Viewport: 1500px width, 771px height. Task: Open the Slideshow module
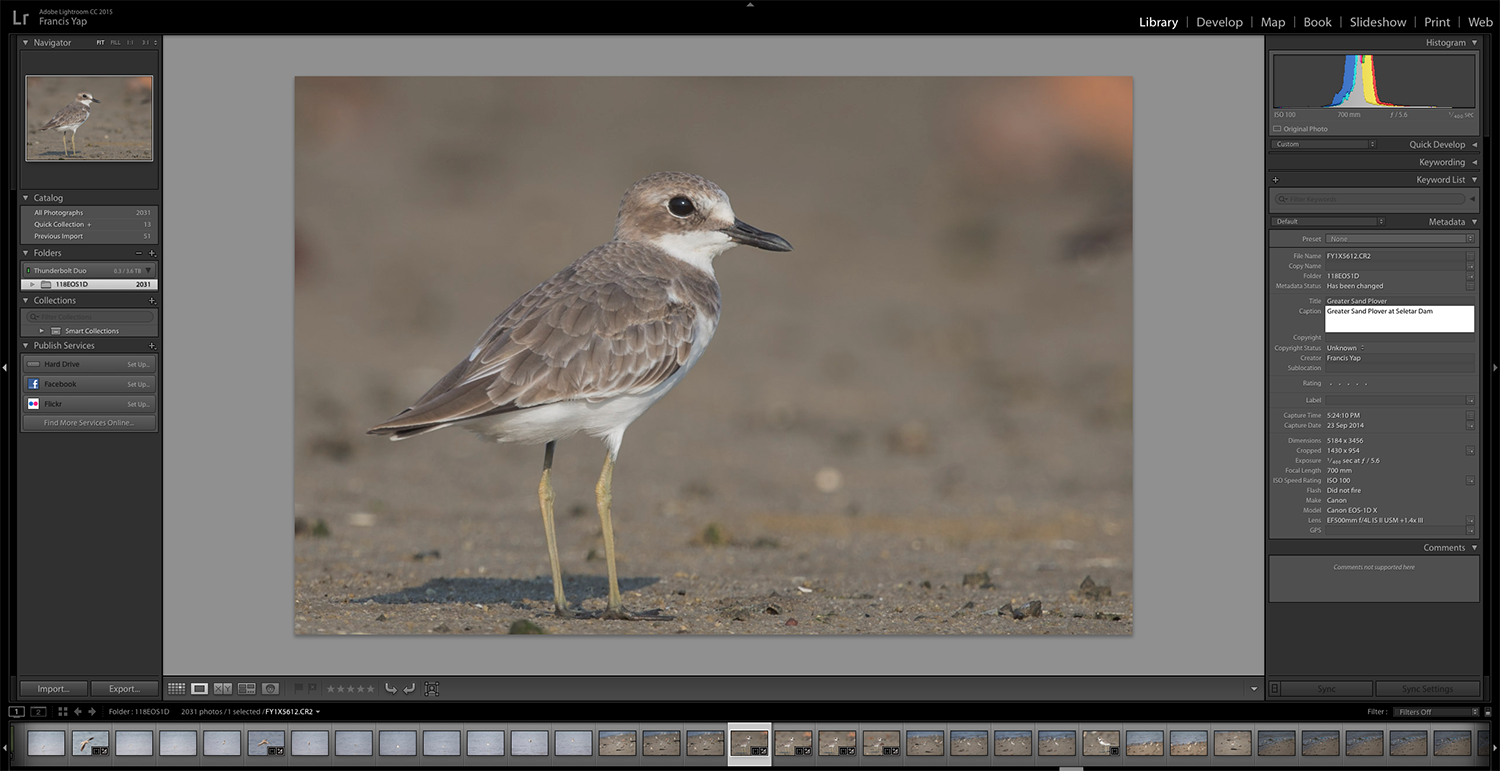click(1377, 22)
